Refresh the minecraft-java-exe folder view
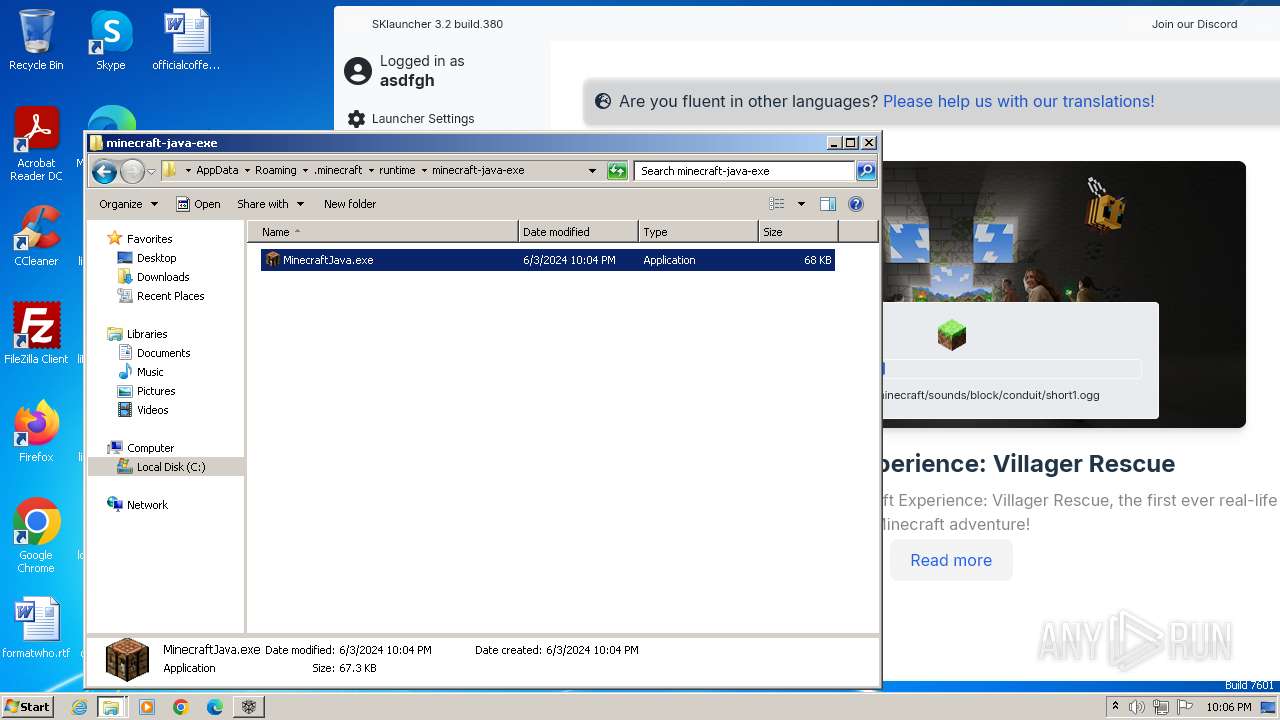Image resolution: width=1280 pixels, height=720 pixels. 617,171
